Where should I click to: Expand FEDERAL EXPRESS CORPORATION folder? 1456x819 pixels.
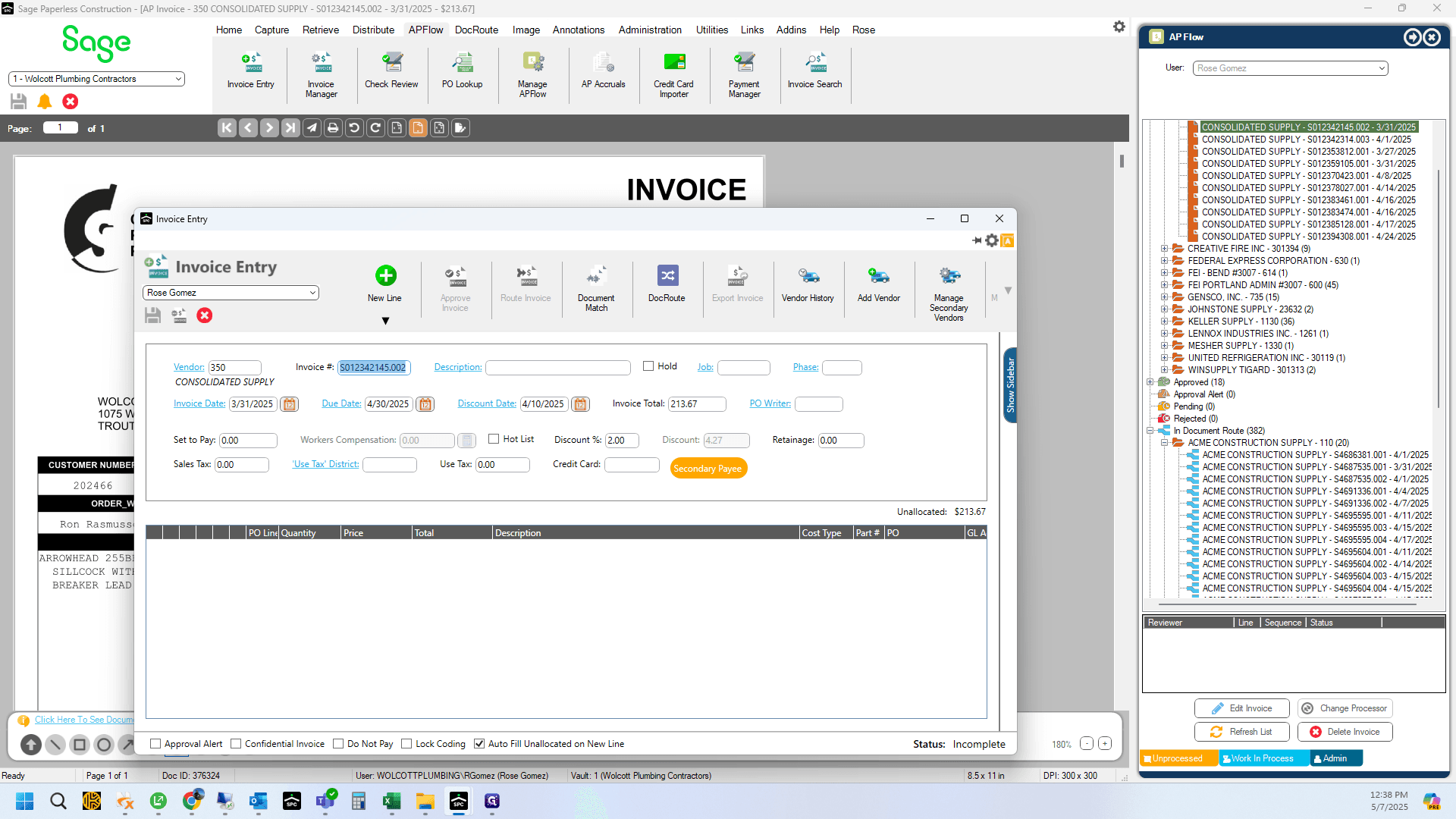[1165, 261]
